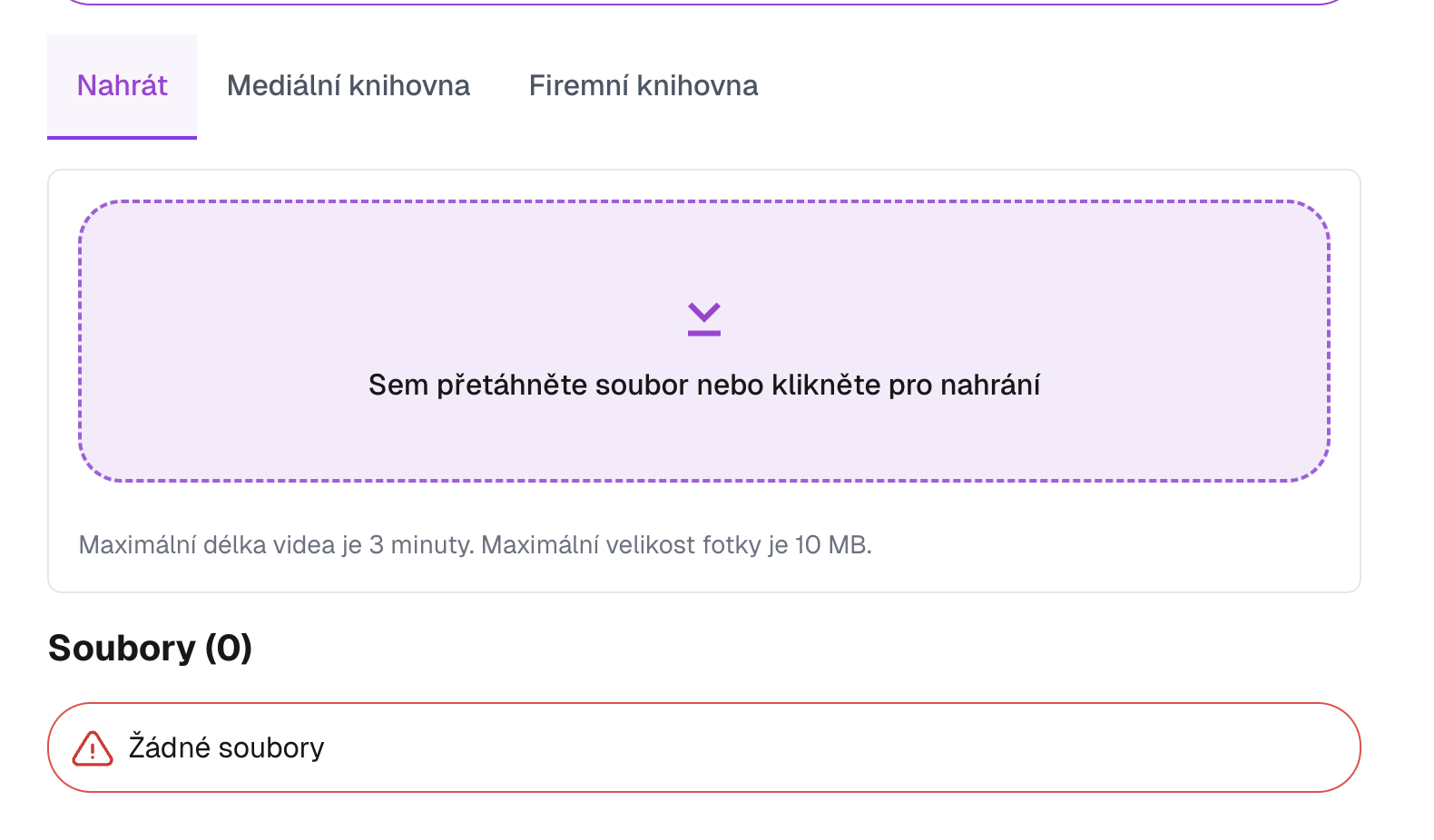This screenshot has width=1434, height=840.
Task: Click the highlighted Nahrát label
Action: [122, 85]
